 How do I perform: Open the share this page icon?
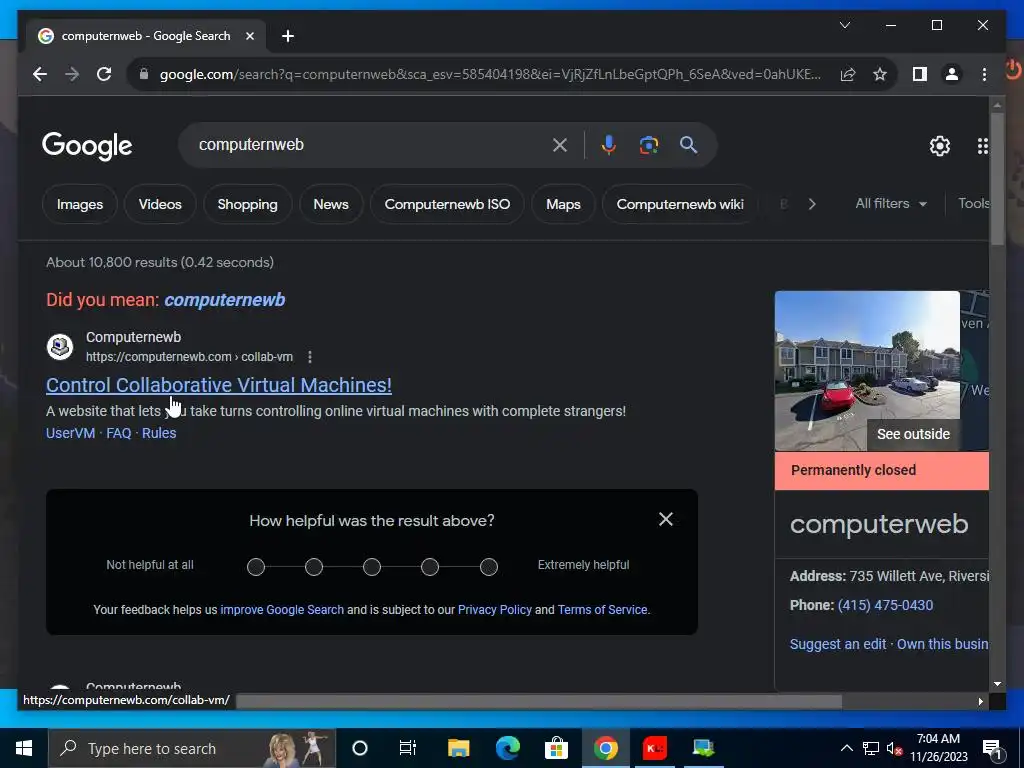point(848,74)
